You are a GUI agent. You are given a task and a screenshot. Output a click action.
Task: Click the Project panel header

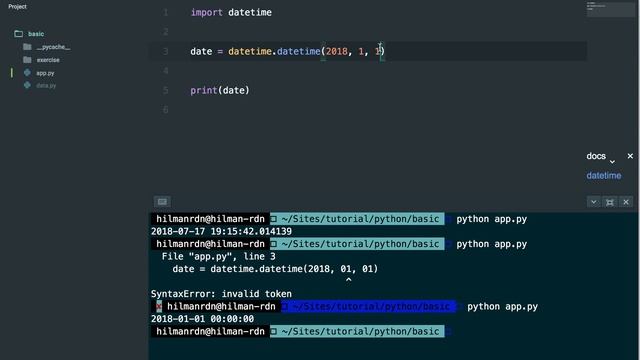17,7
